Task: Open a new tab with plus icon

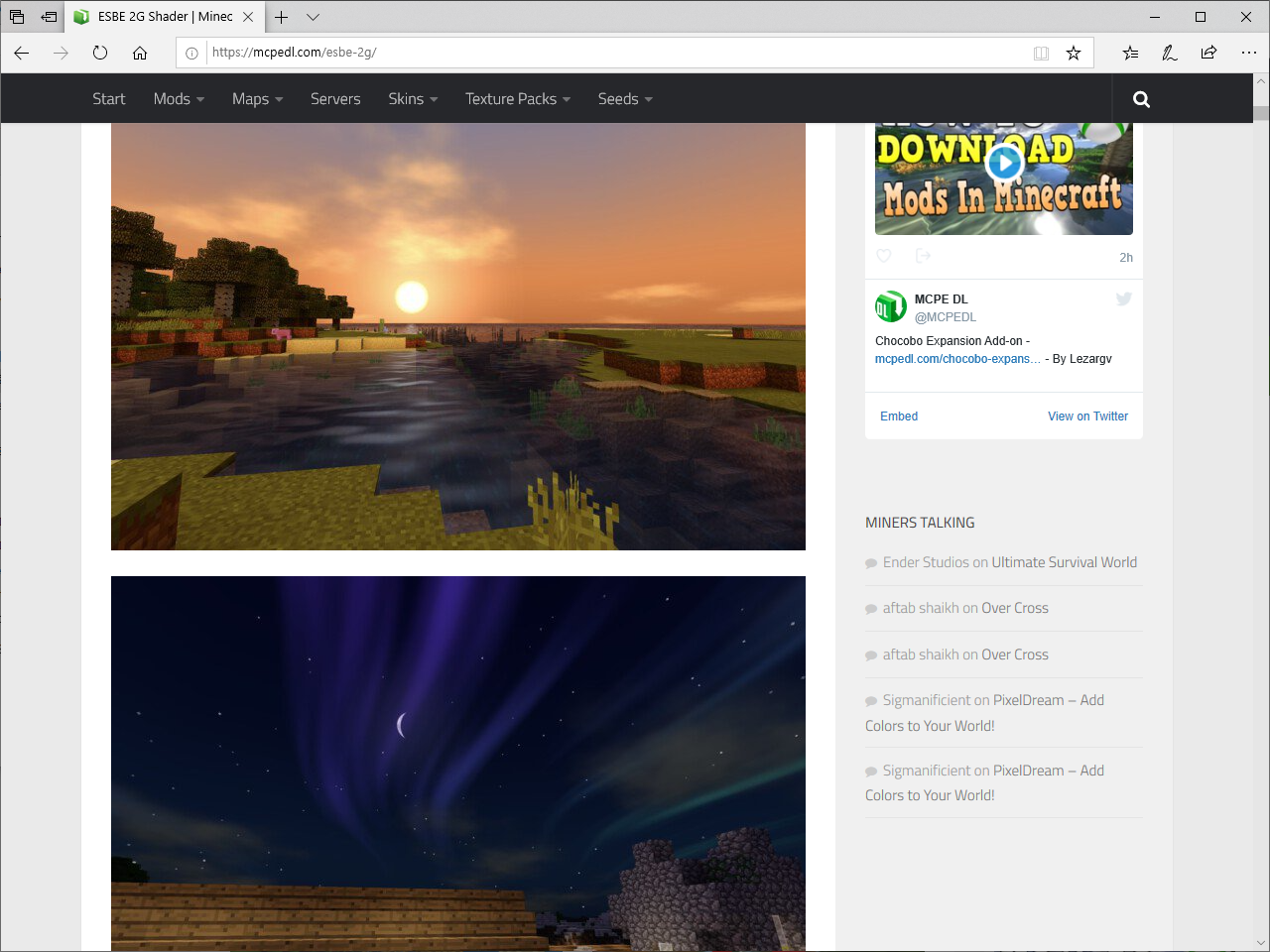Action: (x=282, y=17)
